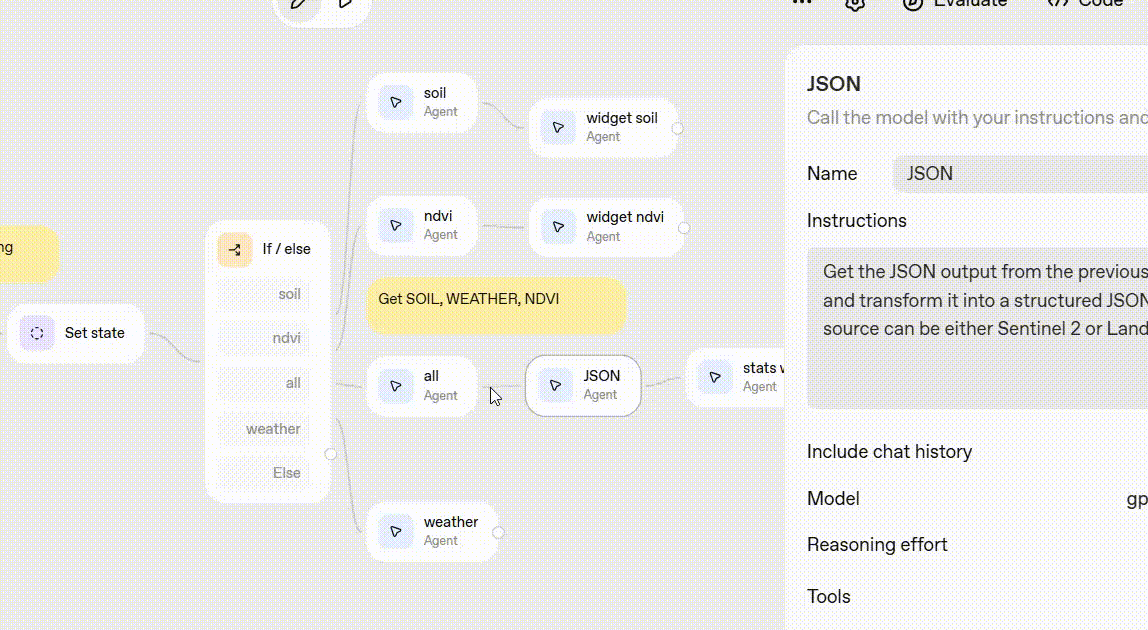Click the Name field containing JSON
Screen dimensions: 1148x630
pos(1020,174)
